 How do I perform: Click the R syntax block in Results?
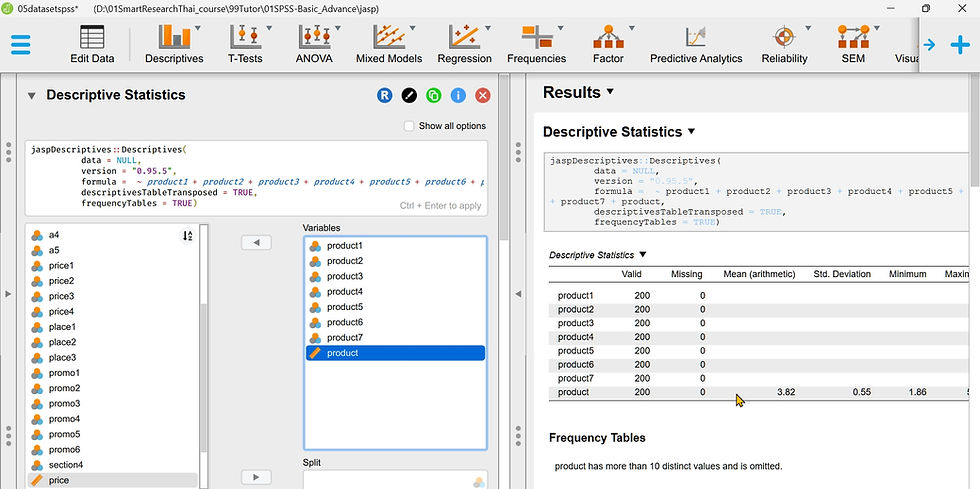coord(756,191)
